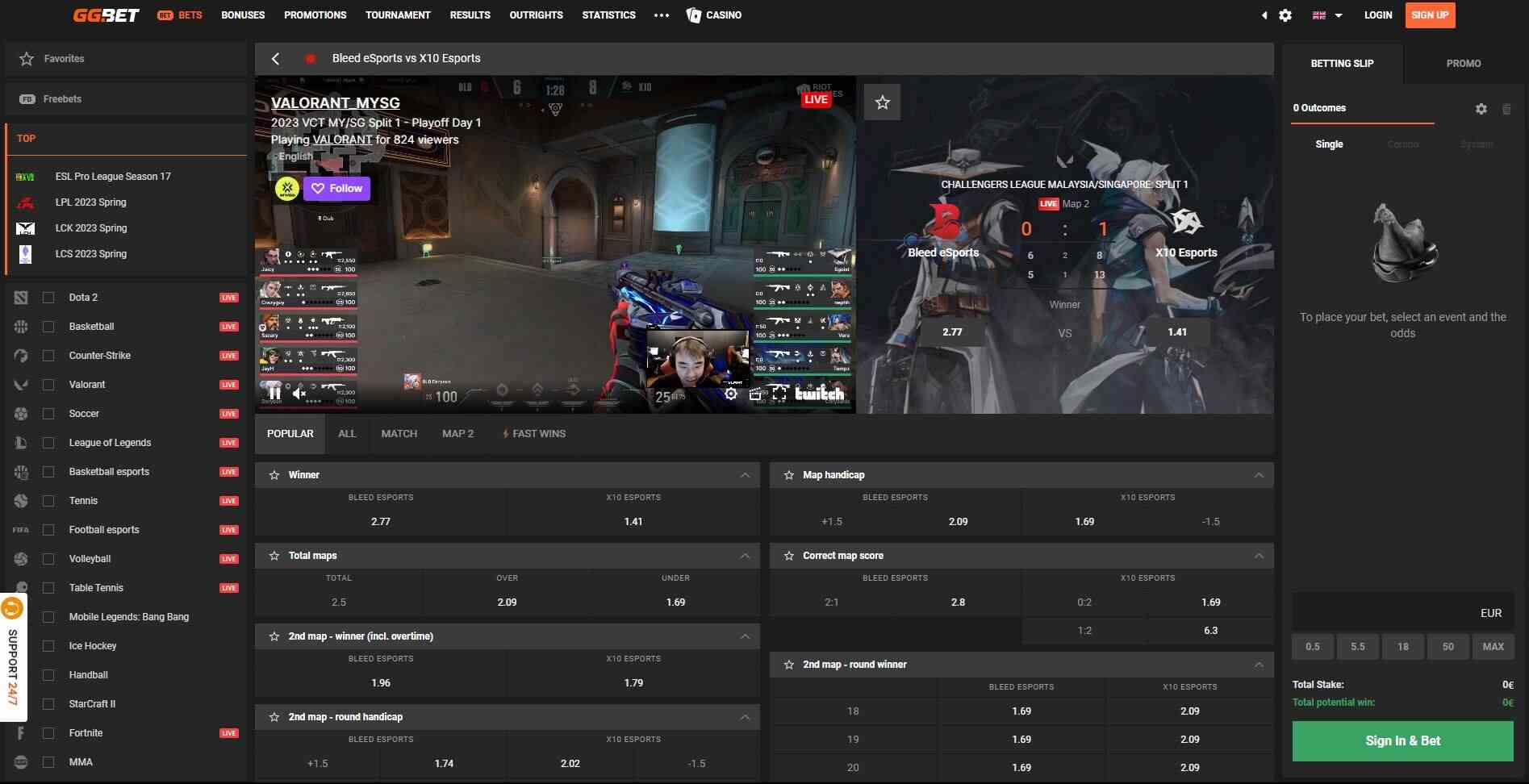Favorite the Map handicap market star
The image size is (1529, 784).
click(x=789, y=475)
